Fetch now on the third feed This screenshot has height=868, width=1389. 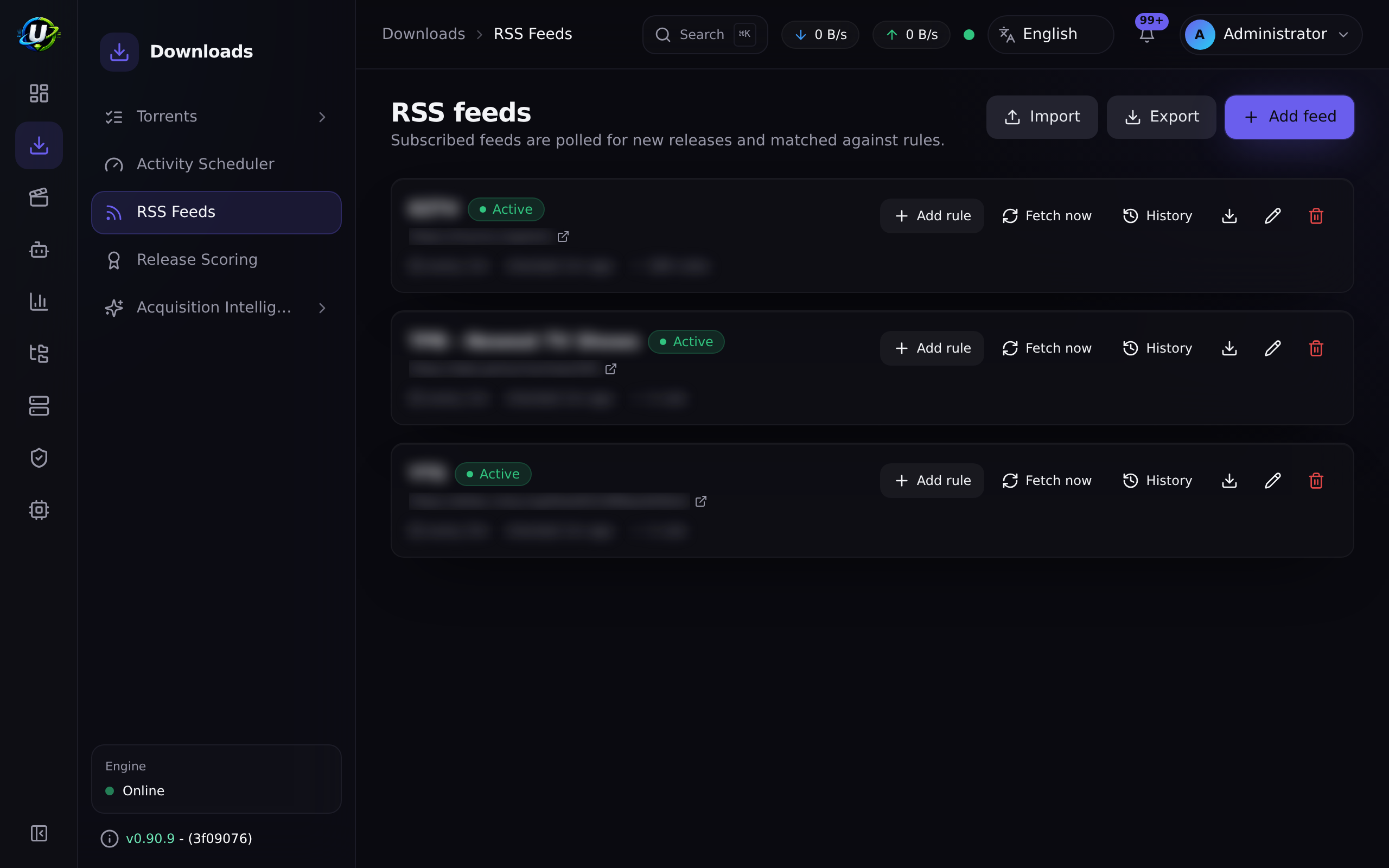coord(1047,481)
